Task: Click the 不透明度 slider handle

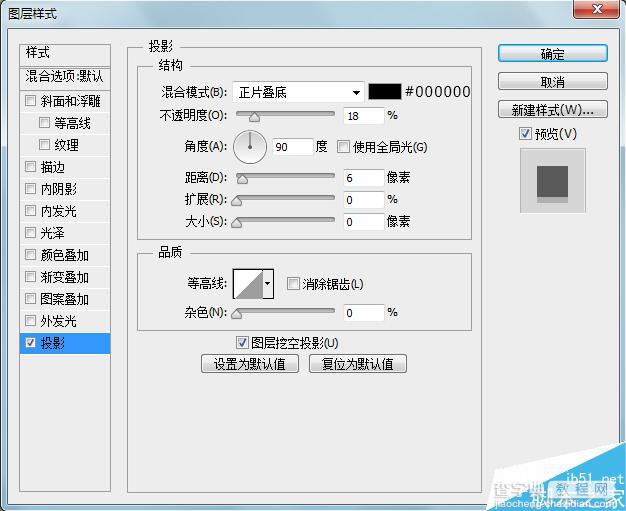Action: point(254,117)
